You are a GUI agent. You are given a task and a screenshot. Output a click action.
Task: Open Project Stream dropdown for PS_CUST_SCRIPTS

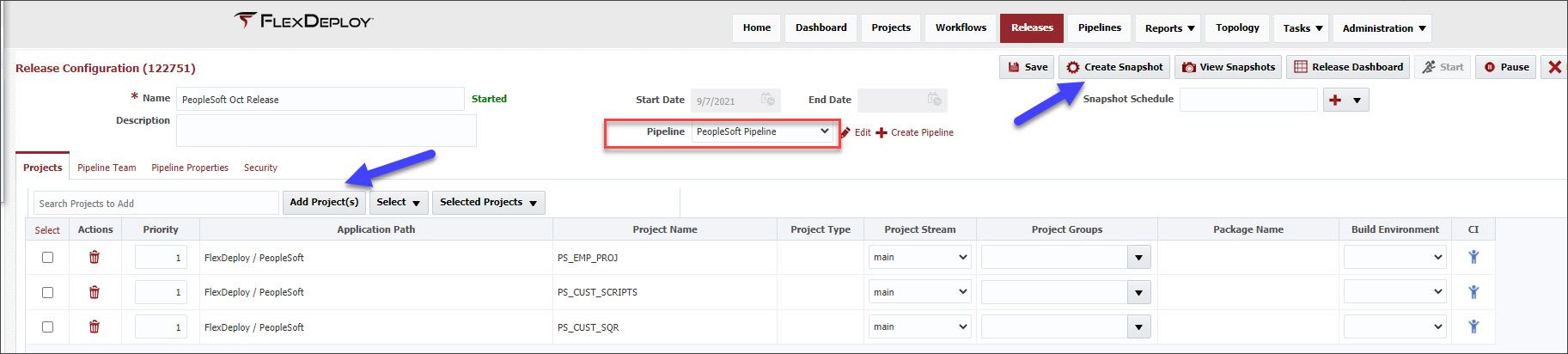pos(919,292)
